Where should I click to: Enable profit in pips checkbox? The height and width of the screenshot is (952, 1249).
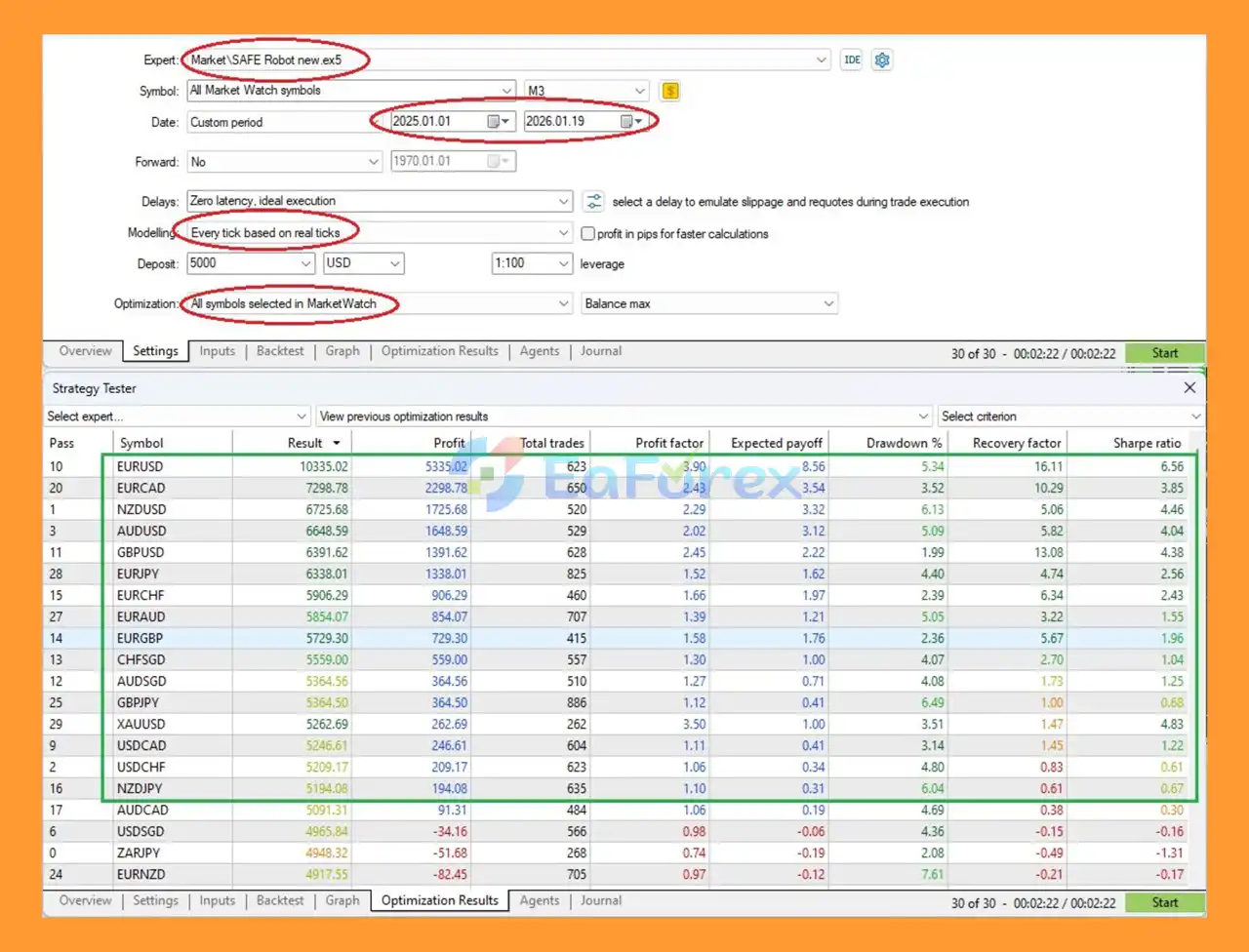[x=588, y=234]
